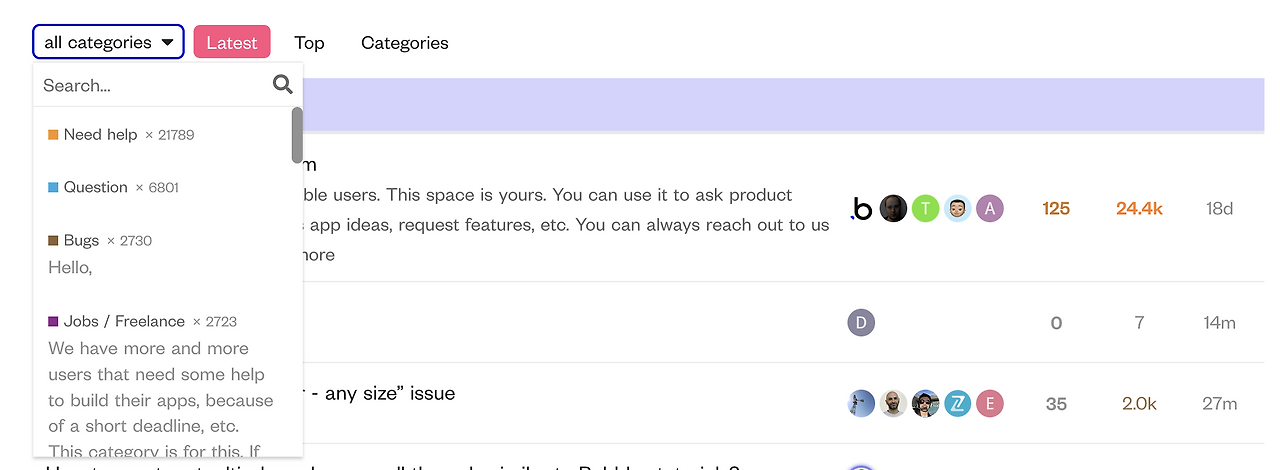1280x470 pixels.
Task: Collapse the 'all categories' dropdown
Action: click(108, 42)
